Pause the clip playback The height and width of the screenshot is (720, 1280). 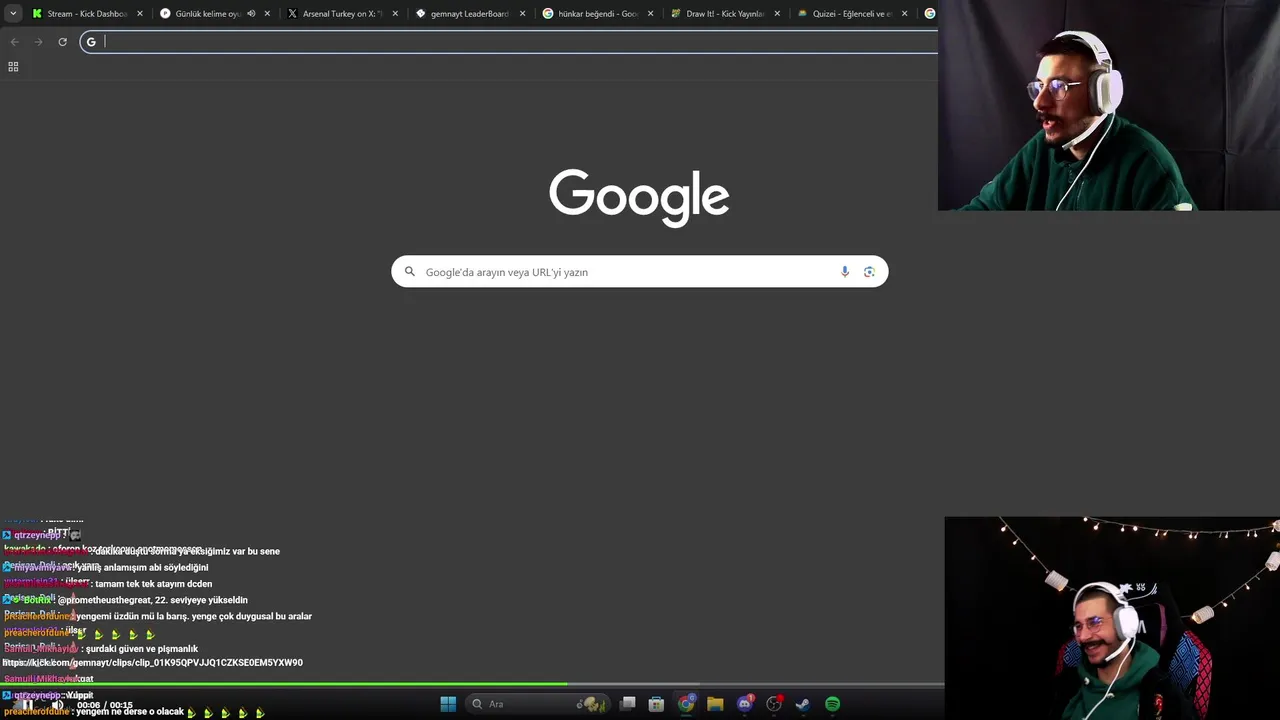28,705
